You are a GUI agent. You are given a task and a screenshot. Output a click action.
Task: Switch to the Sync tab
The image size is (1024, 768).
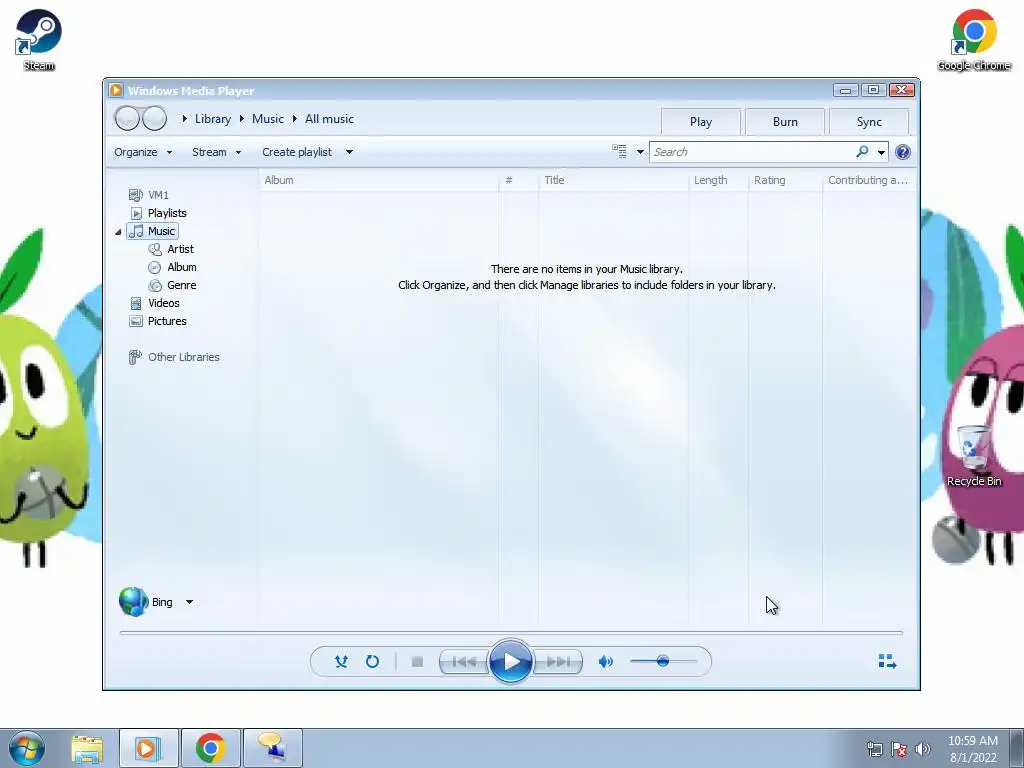pyautogui.click(x=869, y=122)
